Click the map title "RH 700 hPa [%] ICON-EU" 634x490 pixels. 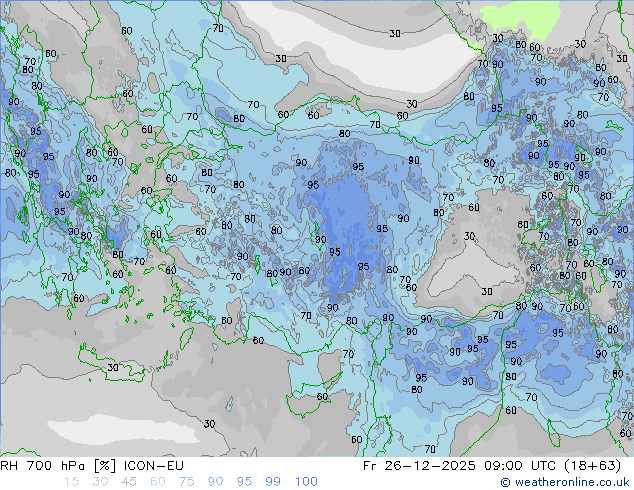pos(92,466)
